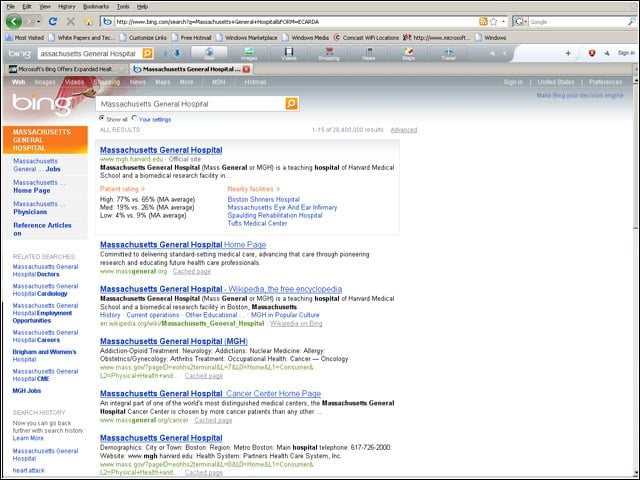Open the Massachusetts General Jobs sidebar link
640x480 pixels.
click(37, 165)
